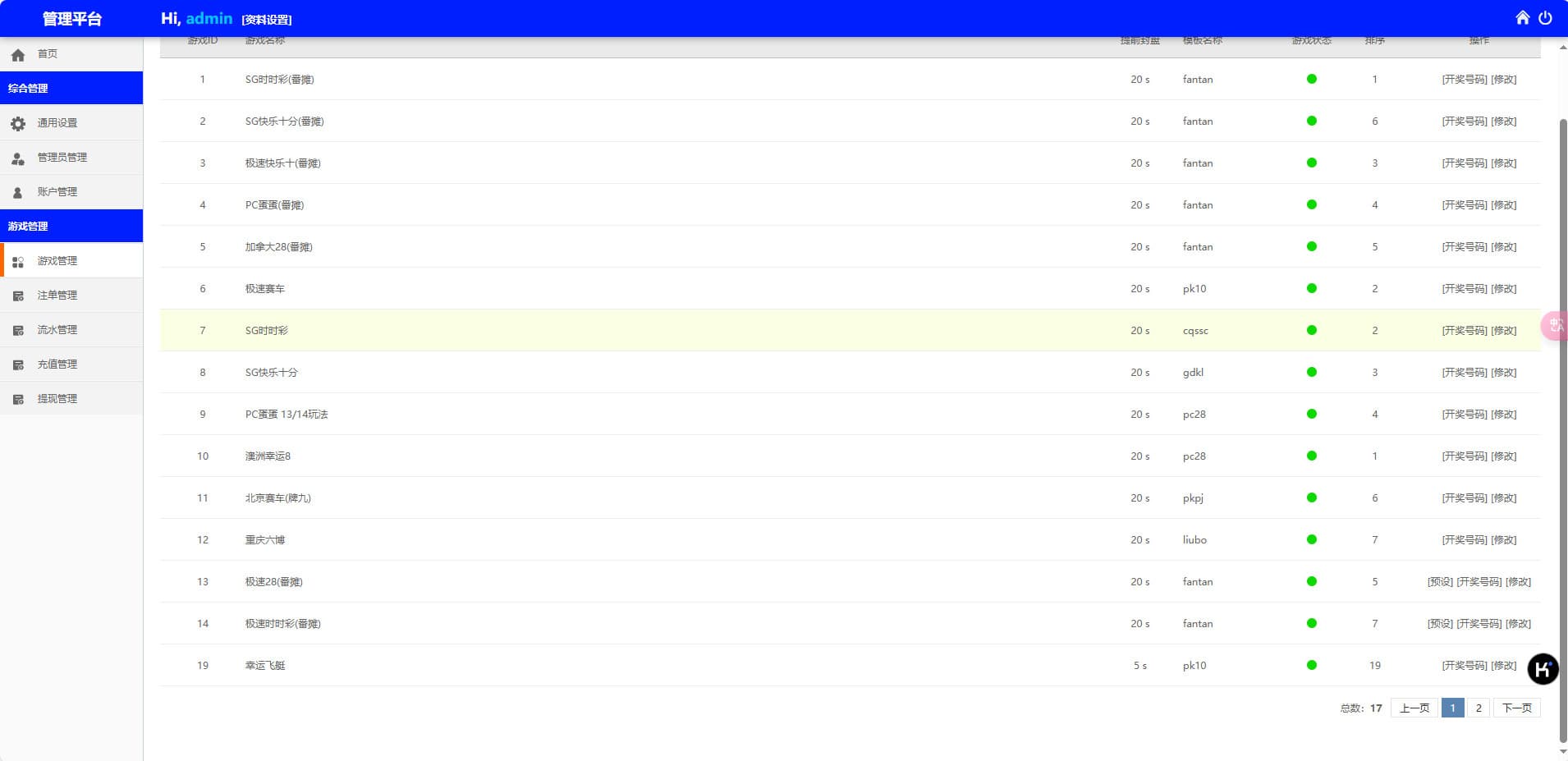
Task: Click the home icon in top-right header
Action: 1522,17
